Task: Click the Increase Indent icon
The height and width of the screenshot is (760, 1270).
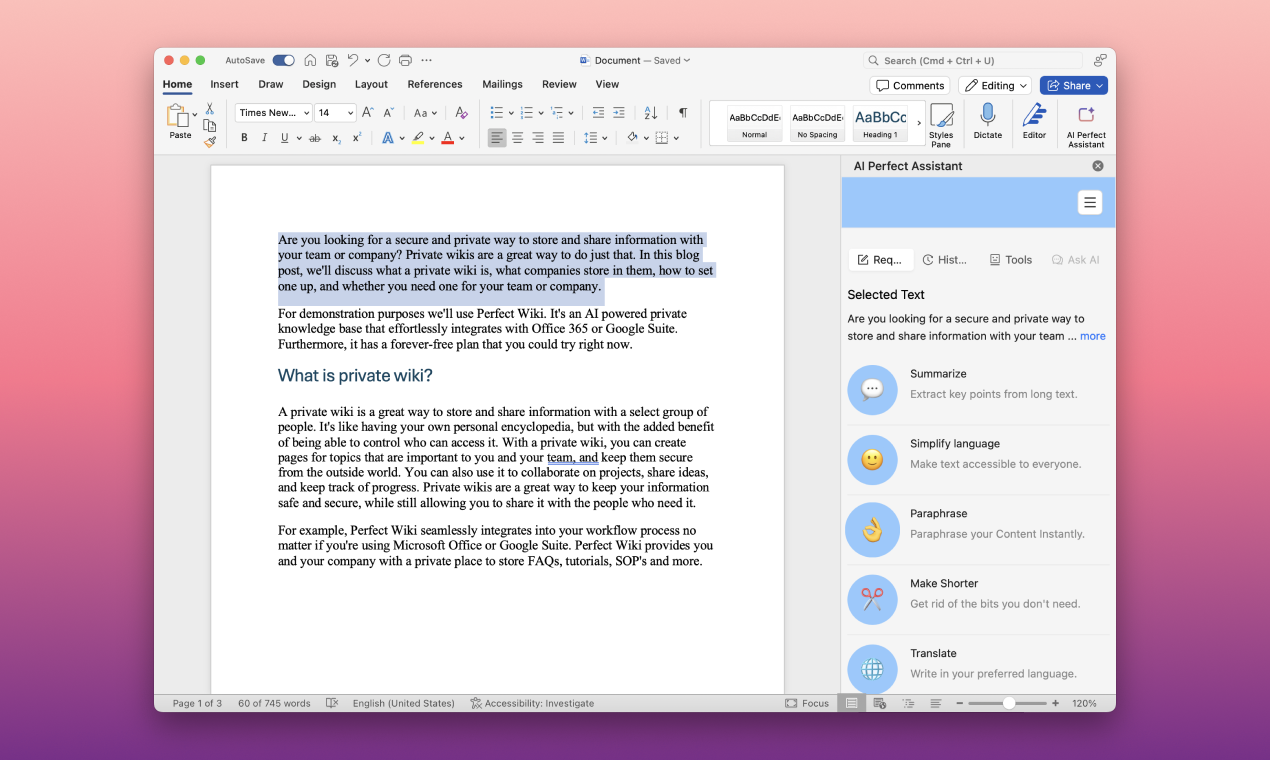Action: point(619,113)
